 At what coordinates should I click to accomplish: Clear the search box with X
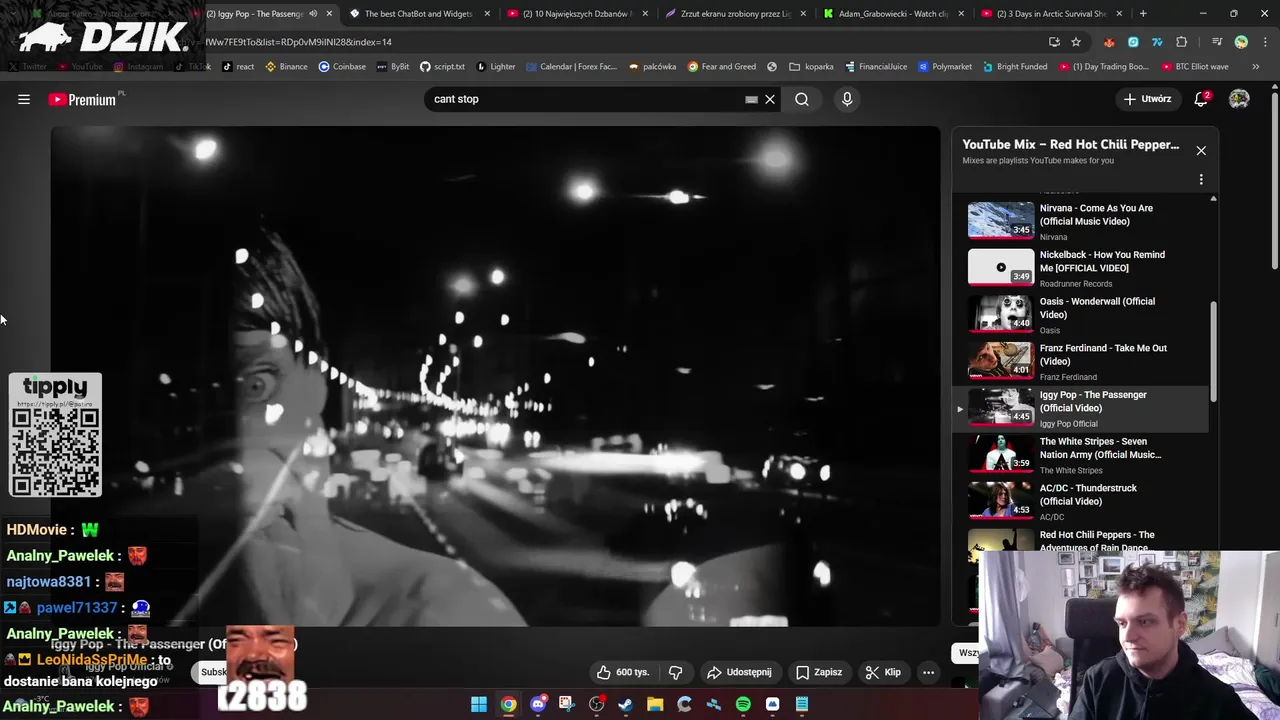[770, 99]
